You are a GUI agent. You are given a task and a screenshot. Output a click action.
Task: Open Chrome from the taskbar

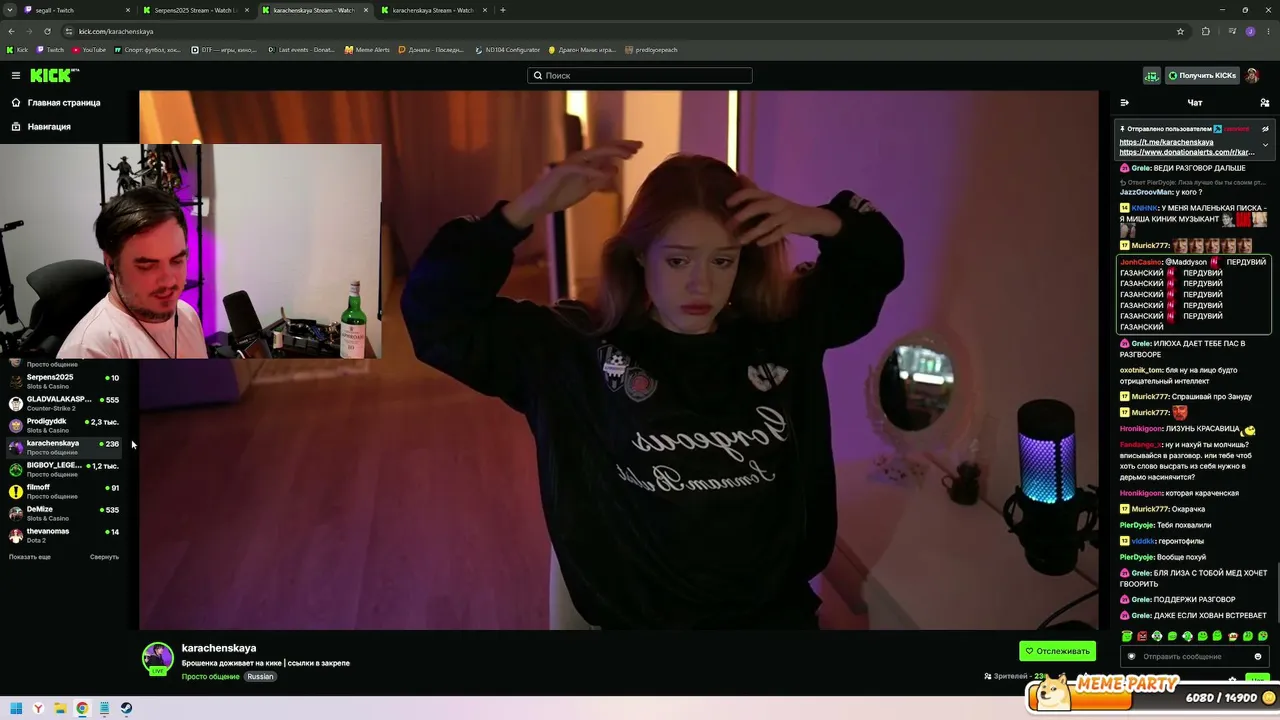[x=82, y=708]
